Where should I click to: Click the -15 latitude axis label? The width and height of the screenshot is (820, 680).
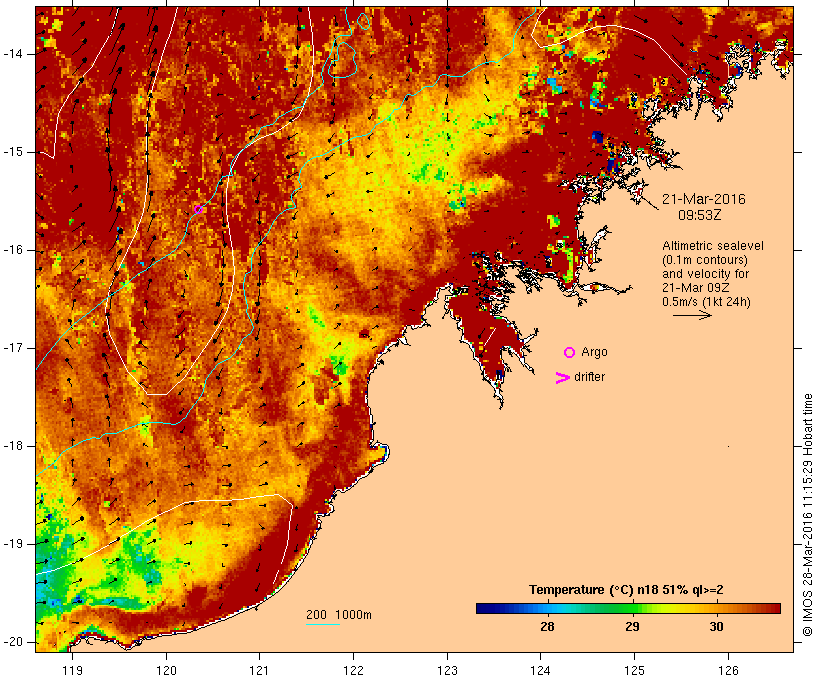coord(13,152)
